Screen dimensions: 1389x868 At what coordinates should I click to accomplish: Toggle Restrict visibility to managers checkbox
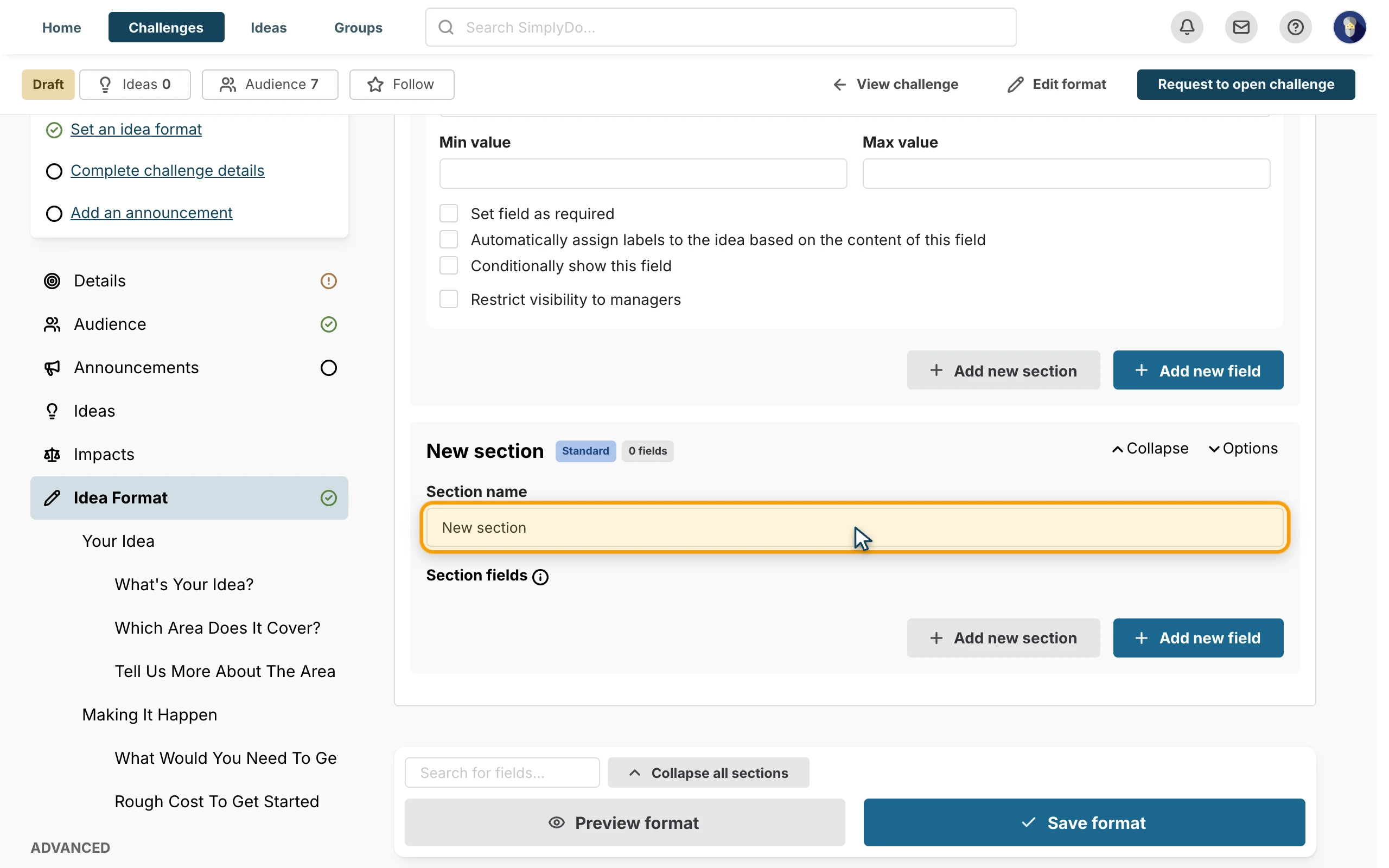[x=449, y=299]
